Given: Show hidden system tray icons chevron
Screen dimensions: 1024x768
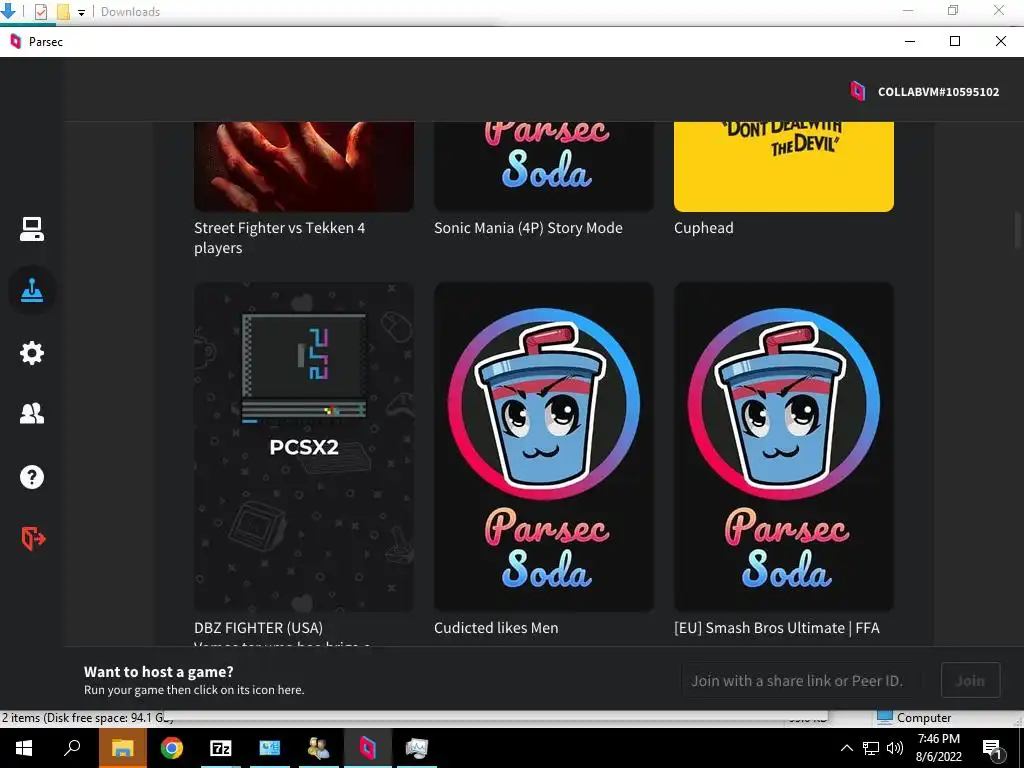Looking at the screenshot, I should click(x=846, y=748).
